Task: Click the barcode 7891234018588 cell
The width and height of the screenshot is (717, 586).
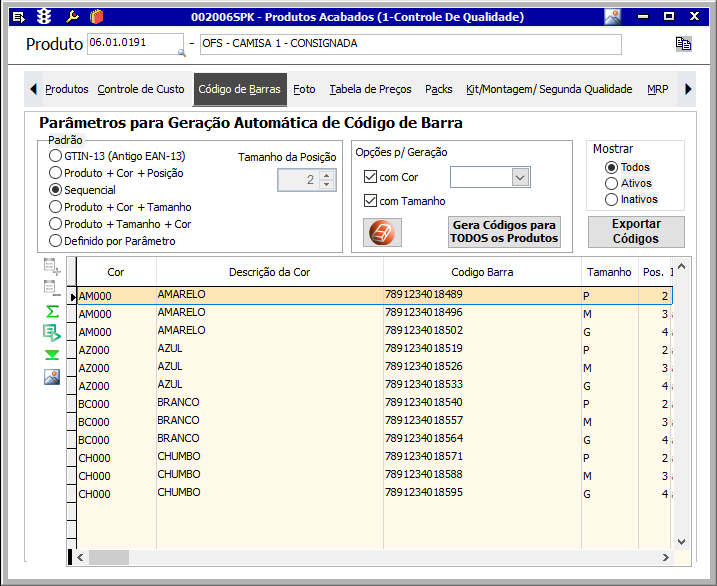Action: click(x=482, y=475)
